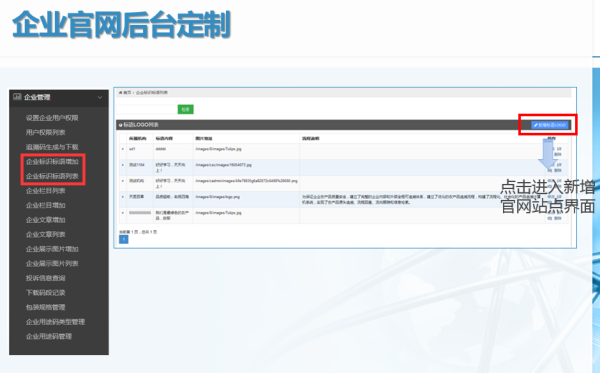Screen dimensions: 600x373
Task: Open 企业展示图片列表 menu item
Action: [x=52, y=264]
